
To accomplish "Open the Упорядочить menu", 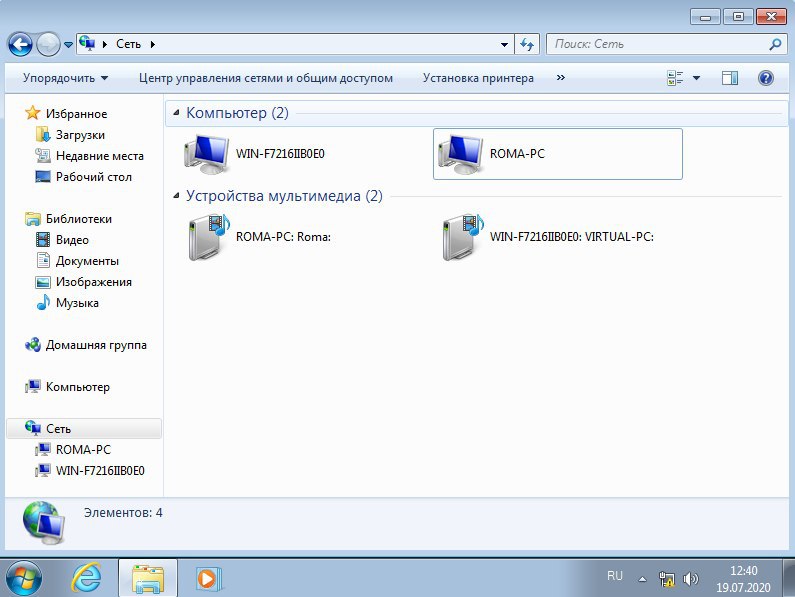I will [65, 78].
